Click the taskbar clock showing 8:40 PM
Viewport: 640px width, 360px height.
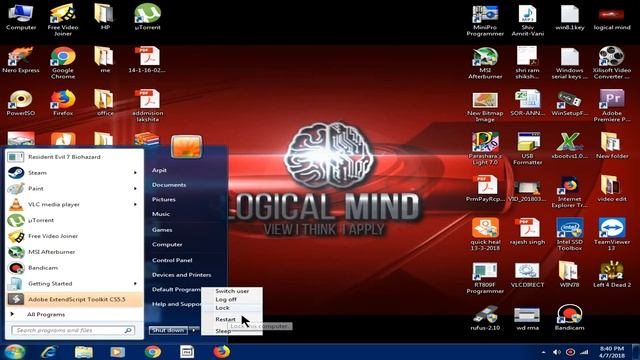coord(611,352)
